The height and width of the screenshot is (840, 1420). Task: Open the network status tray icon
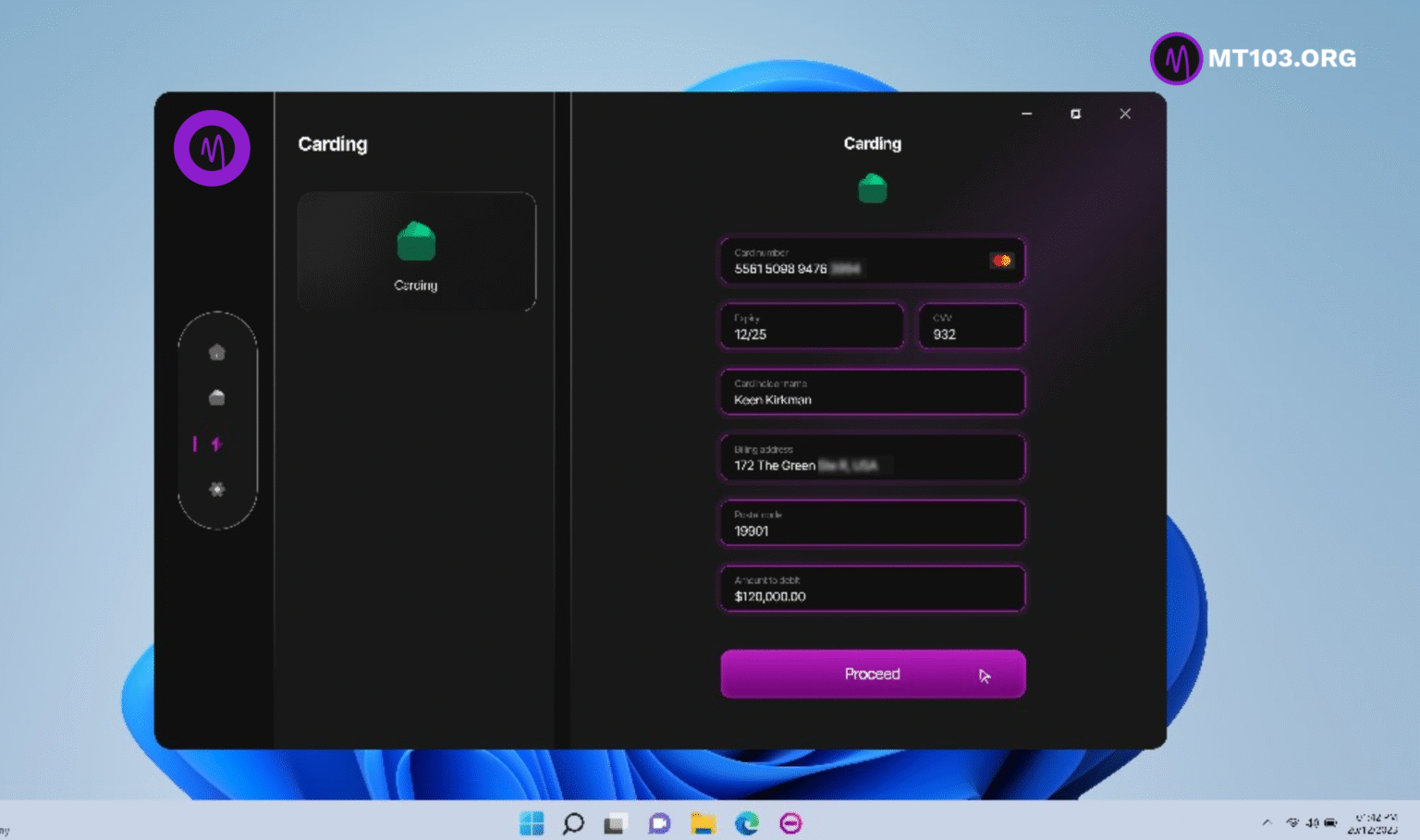tap(1294, 822)
